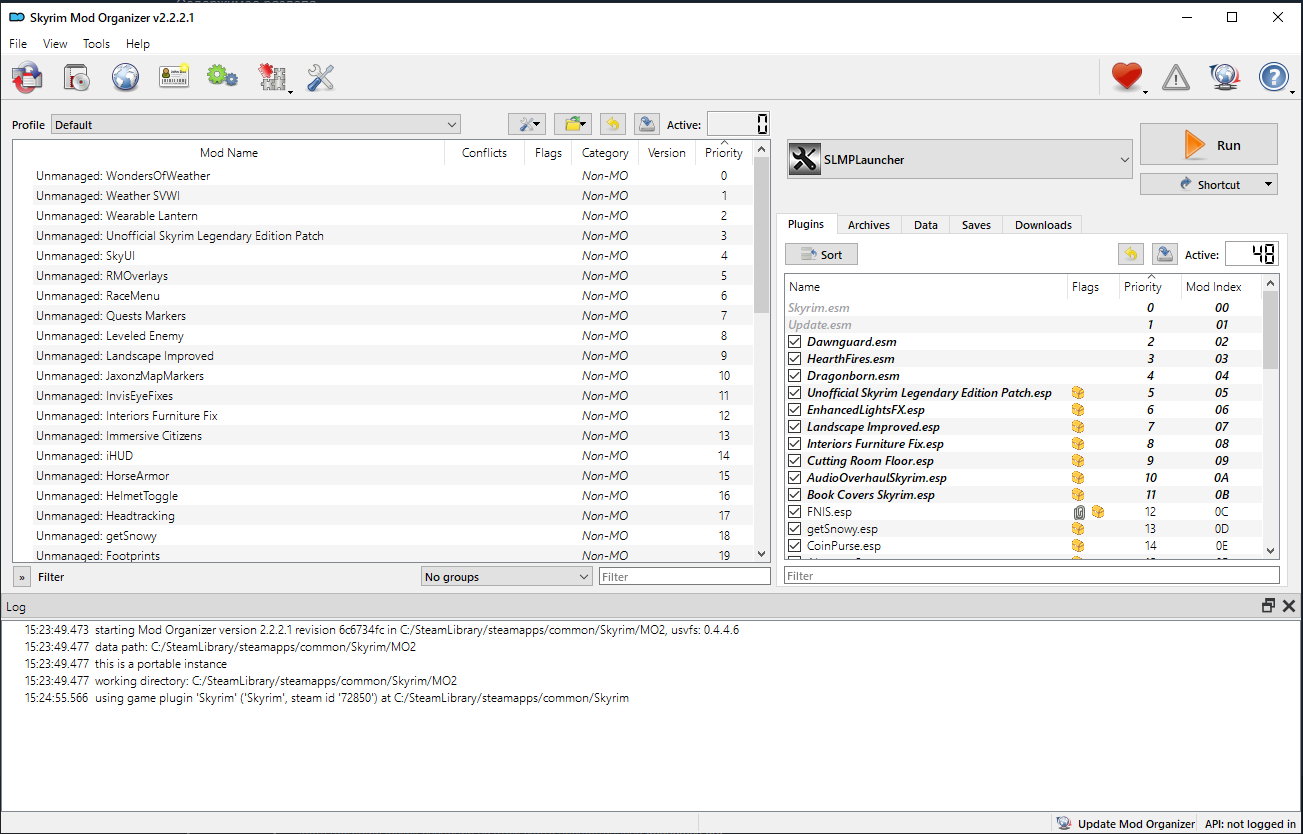Focus the mod list Filter text field

(685, 577)
